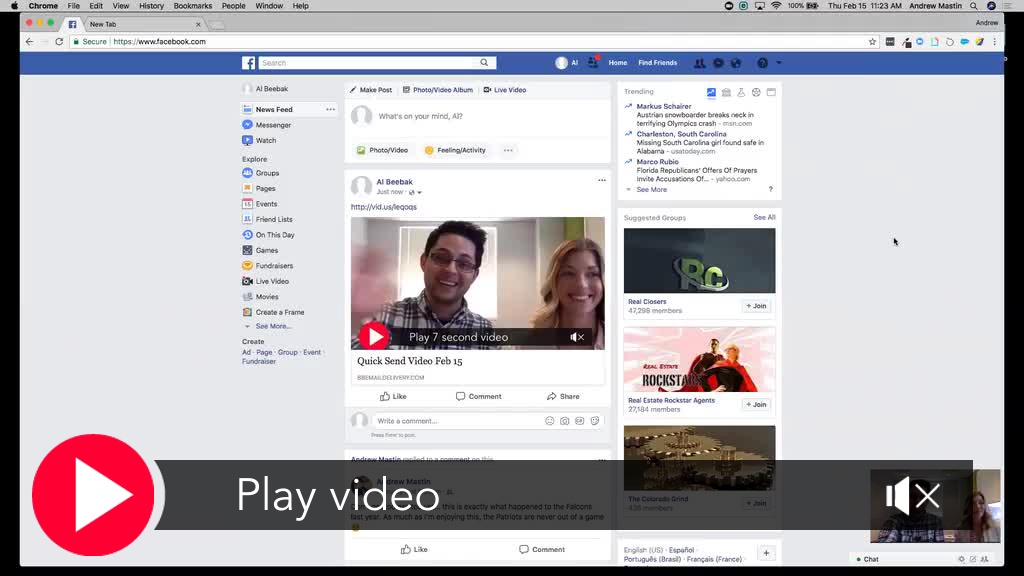Screen dimensions: 1024x576
Task: Click the emoji icon in the comment box
Action: [549, 420]
